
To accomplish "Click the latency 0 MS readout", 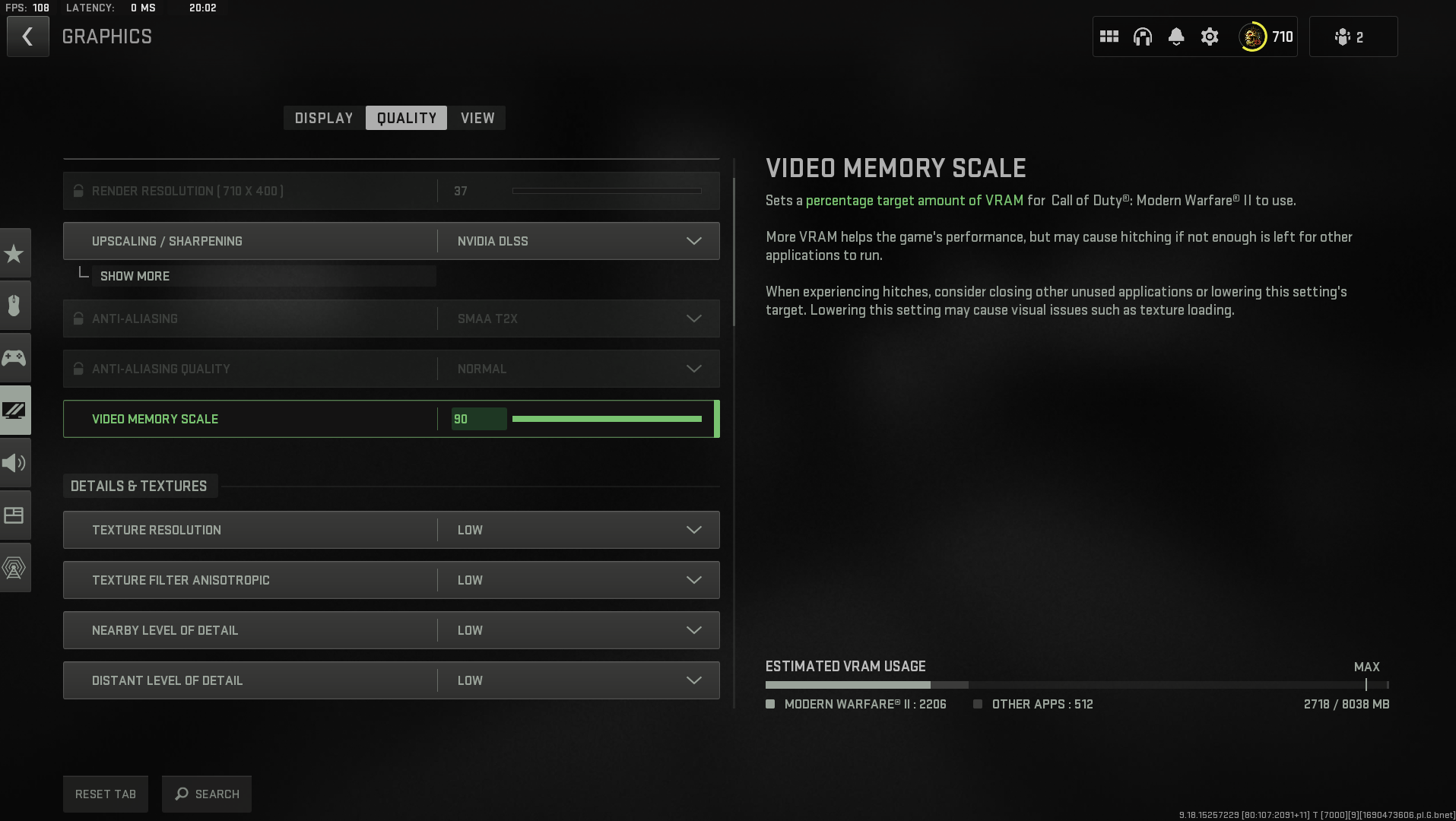I will [x=111, y=8].
